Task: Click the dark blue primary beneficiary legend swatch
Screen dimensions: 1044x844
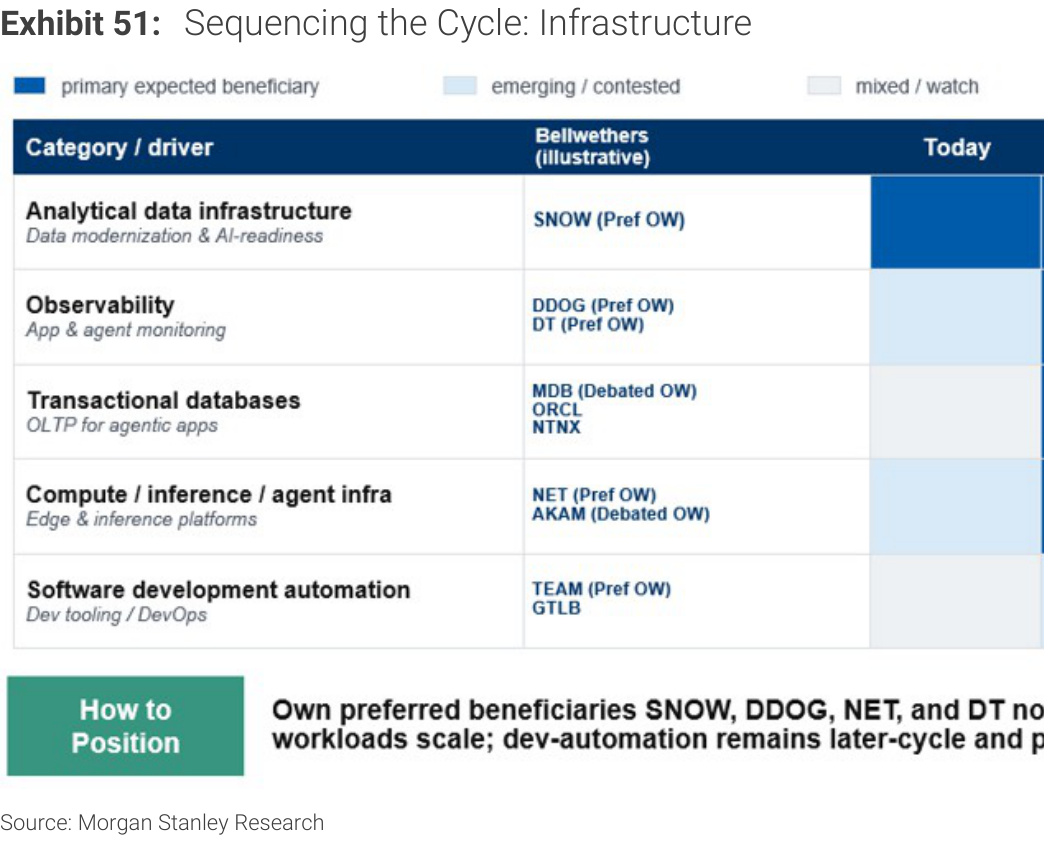Action: (x=29, y=86)
